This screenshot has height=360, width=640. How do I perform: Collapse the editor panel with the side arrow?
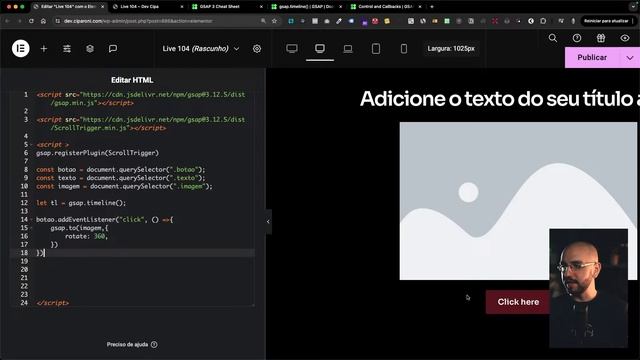pos(268,222)
